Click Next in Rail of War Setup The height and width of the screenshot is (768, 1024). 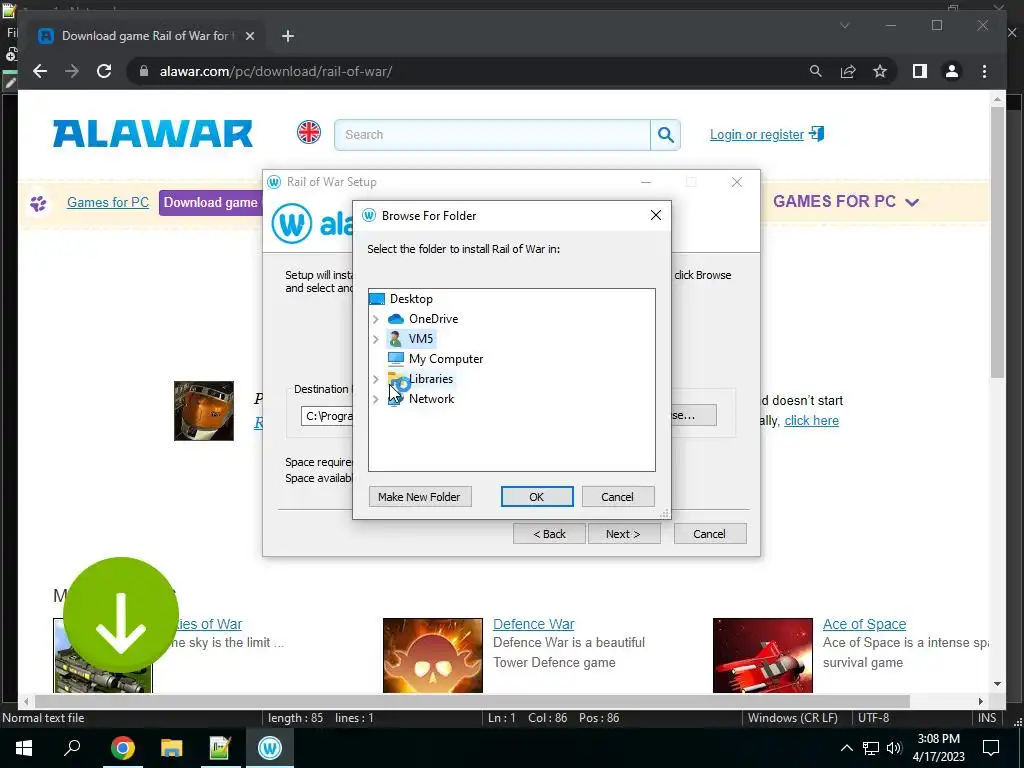[624, 534]
